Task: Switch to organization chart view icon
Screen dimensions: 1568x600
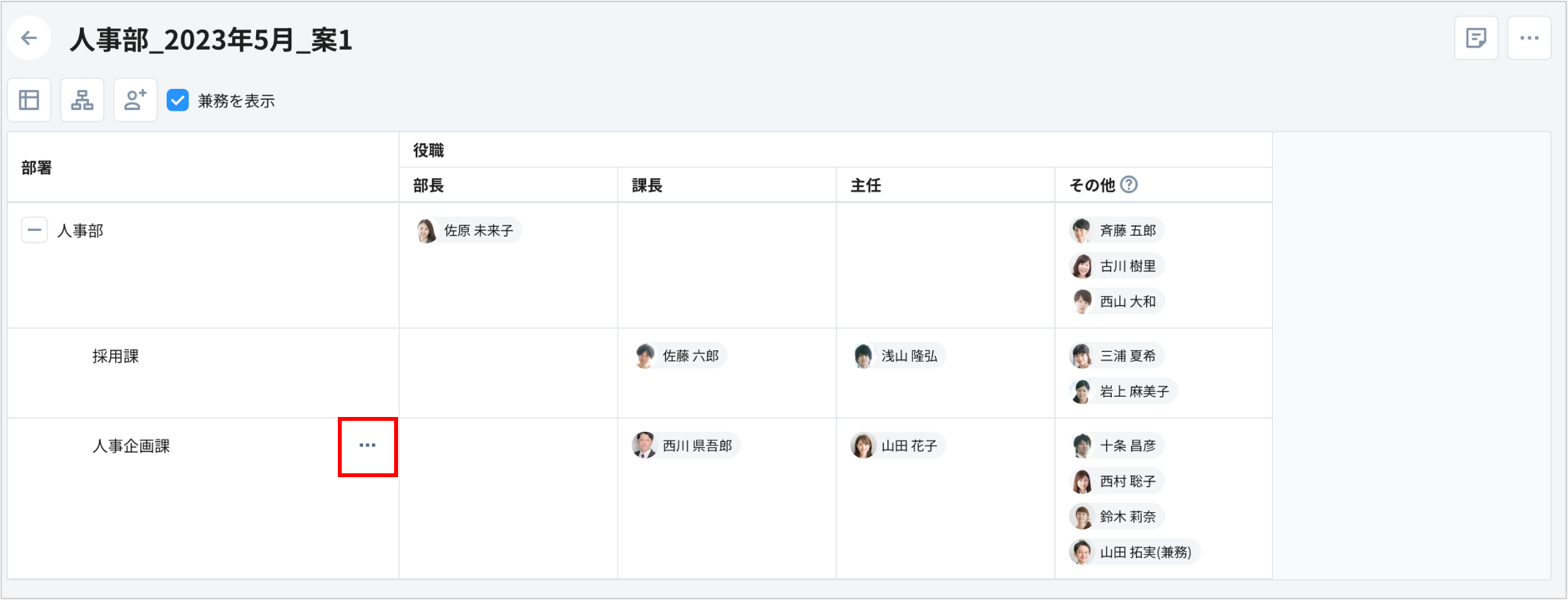Action: (82, 100)
